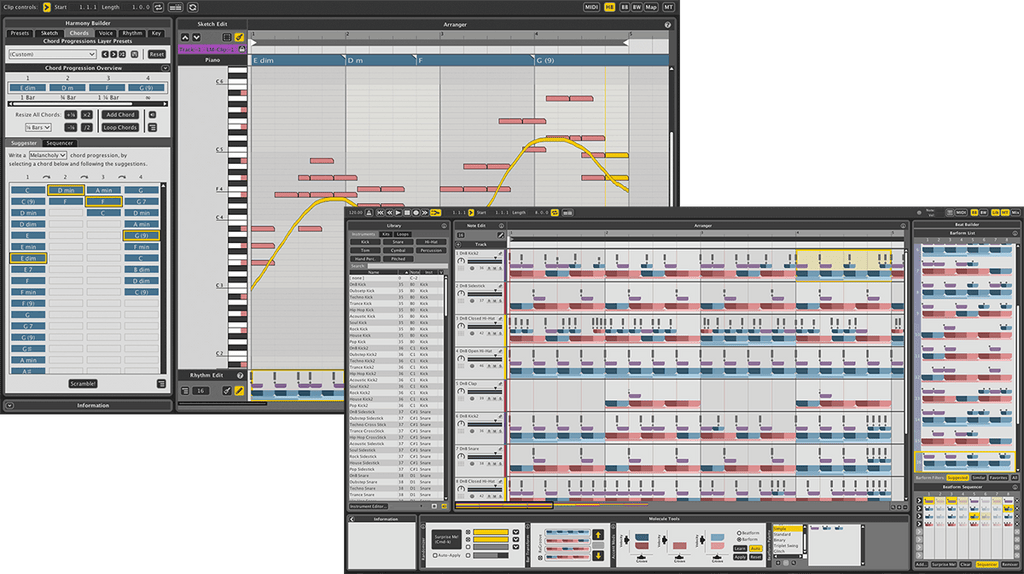
Task: Open Custom chord progression preset dropdown
Action: 52,54
